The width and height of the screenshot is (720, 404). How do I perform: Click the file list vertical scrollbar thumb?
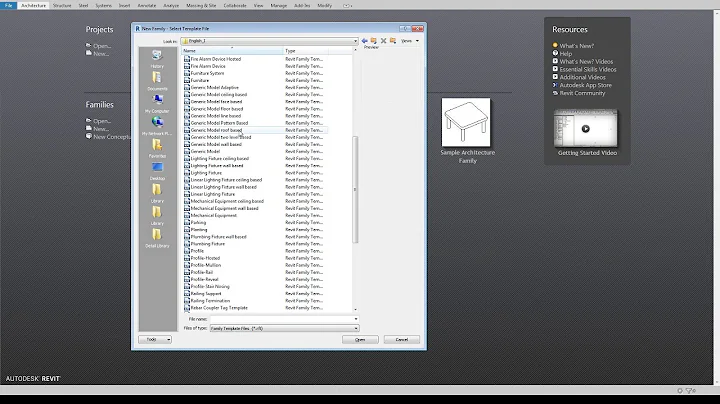coord(355,189)
